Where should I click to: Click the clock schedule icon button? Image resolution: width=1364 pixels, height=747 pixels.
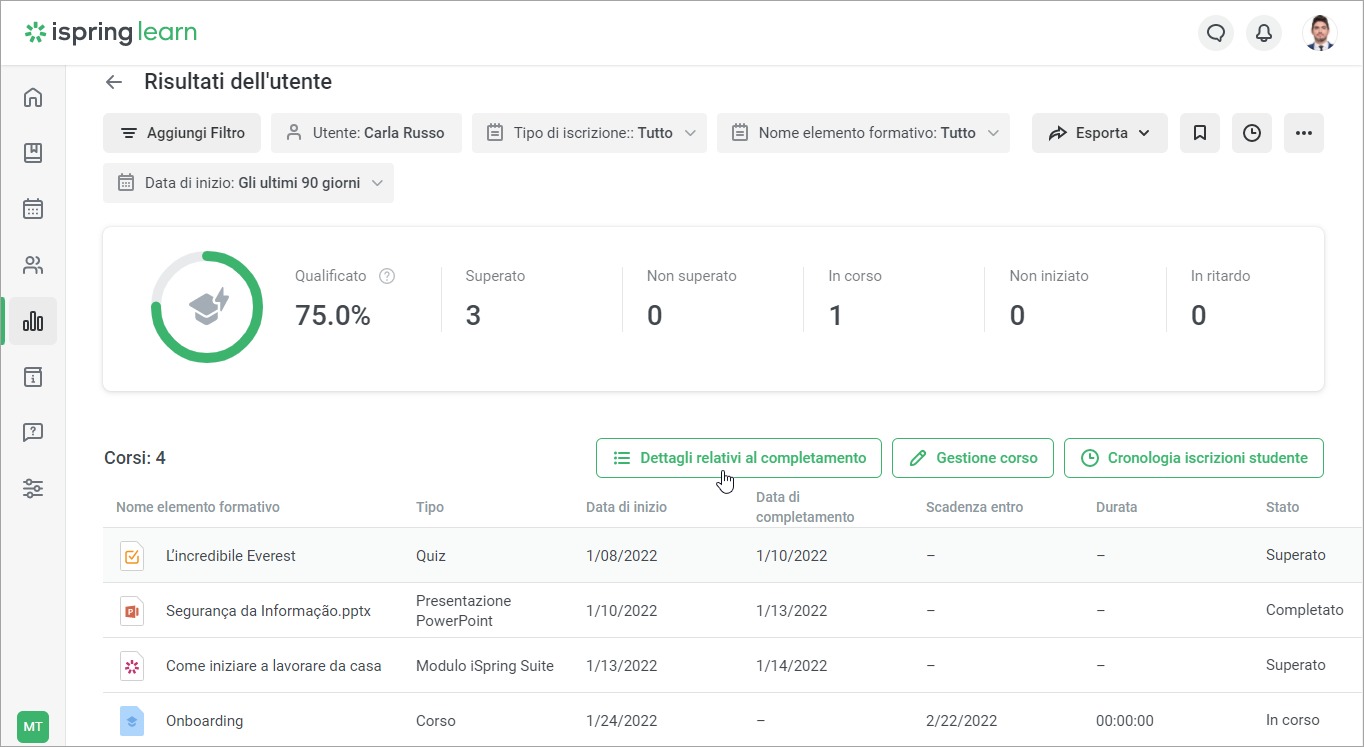tap(1252, 133)
